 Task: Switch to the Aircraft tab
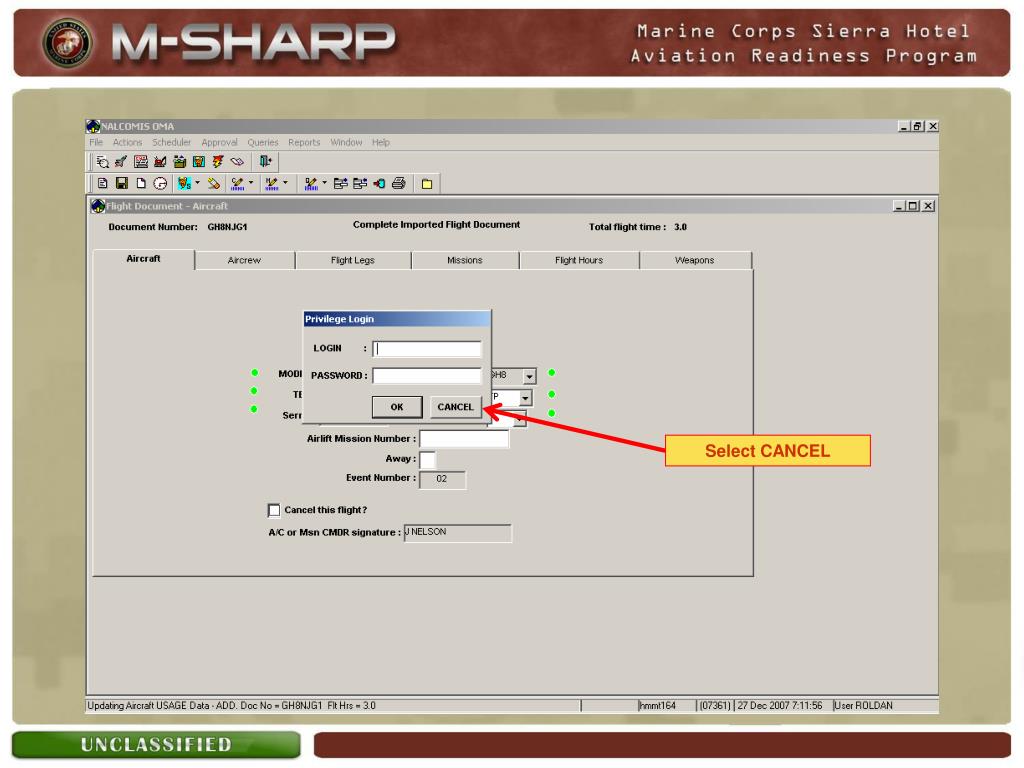(144, 259)
